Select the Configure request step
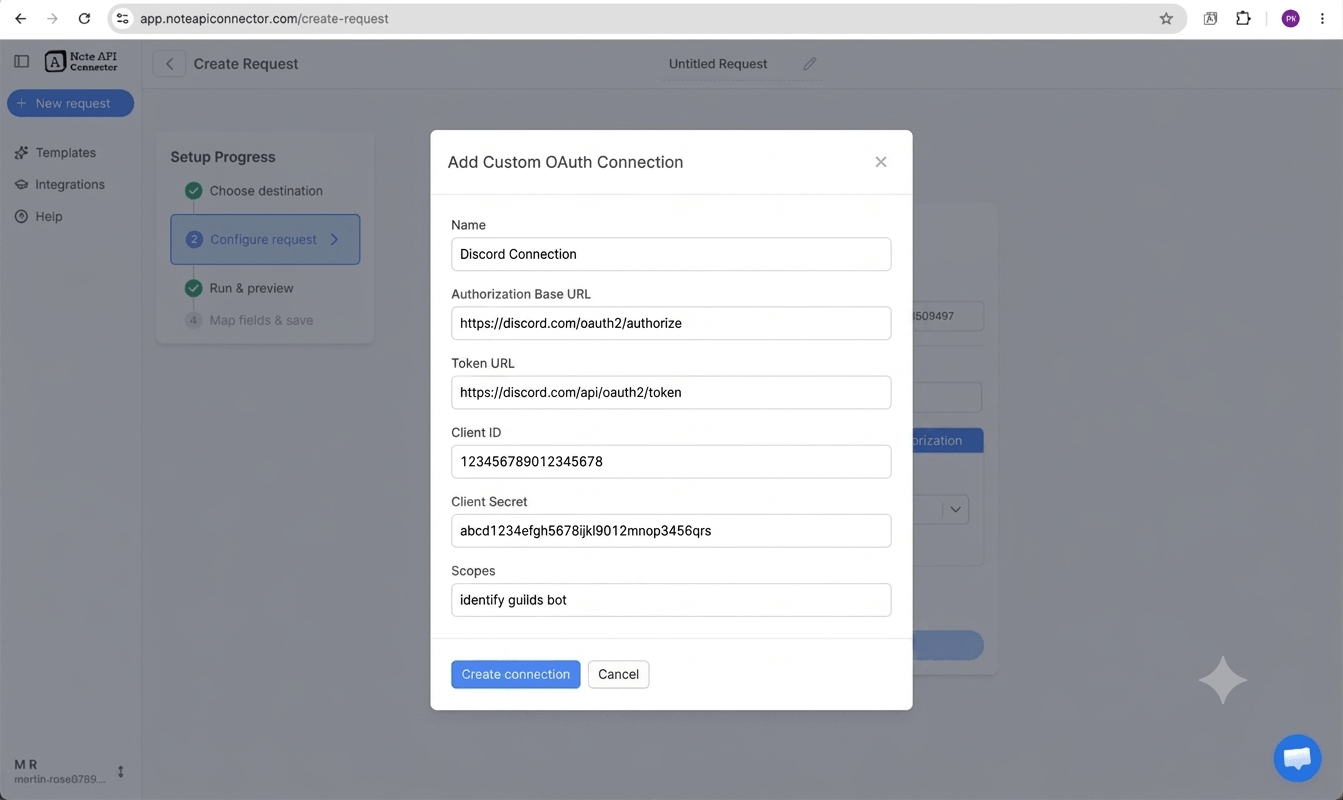The width and height of the screenshot is (1343, 800). click(x=265, y=239)
